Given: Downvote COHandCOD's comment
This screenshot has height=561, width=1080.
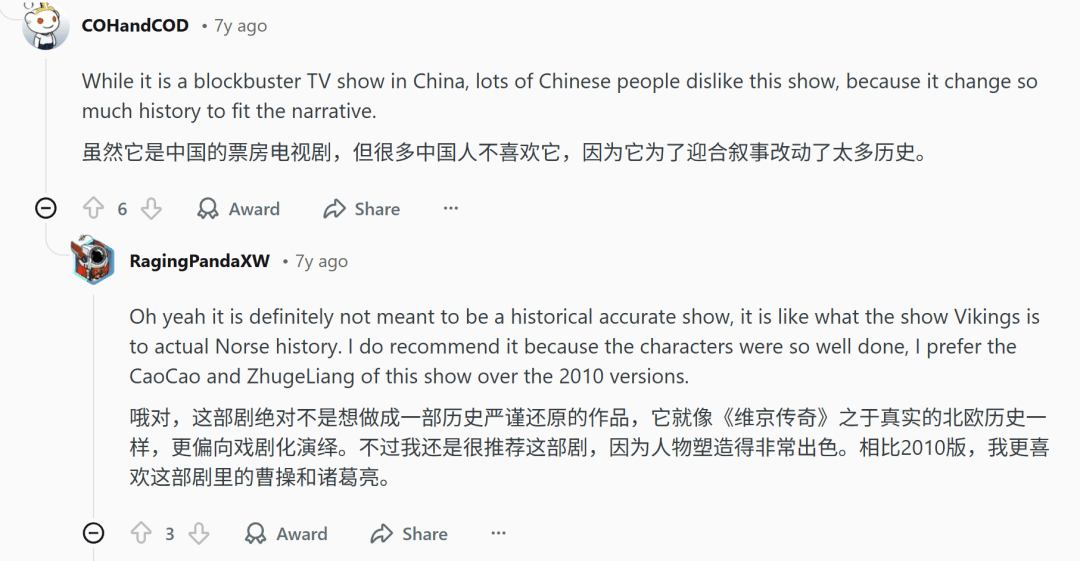Looking at the screenshot, I should 151,209.
